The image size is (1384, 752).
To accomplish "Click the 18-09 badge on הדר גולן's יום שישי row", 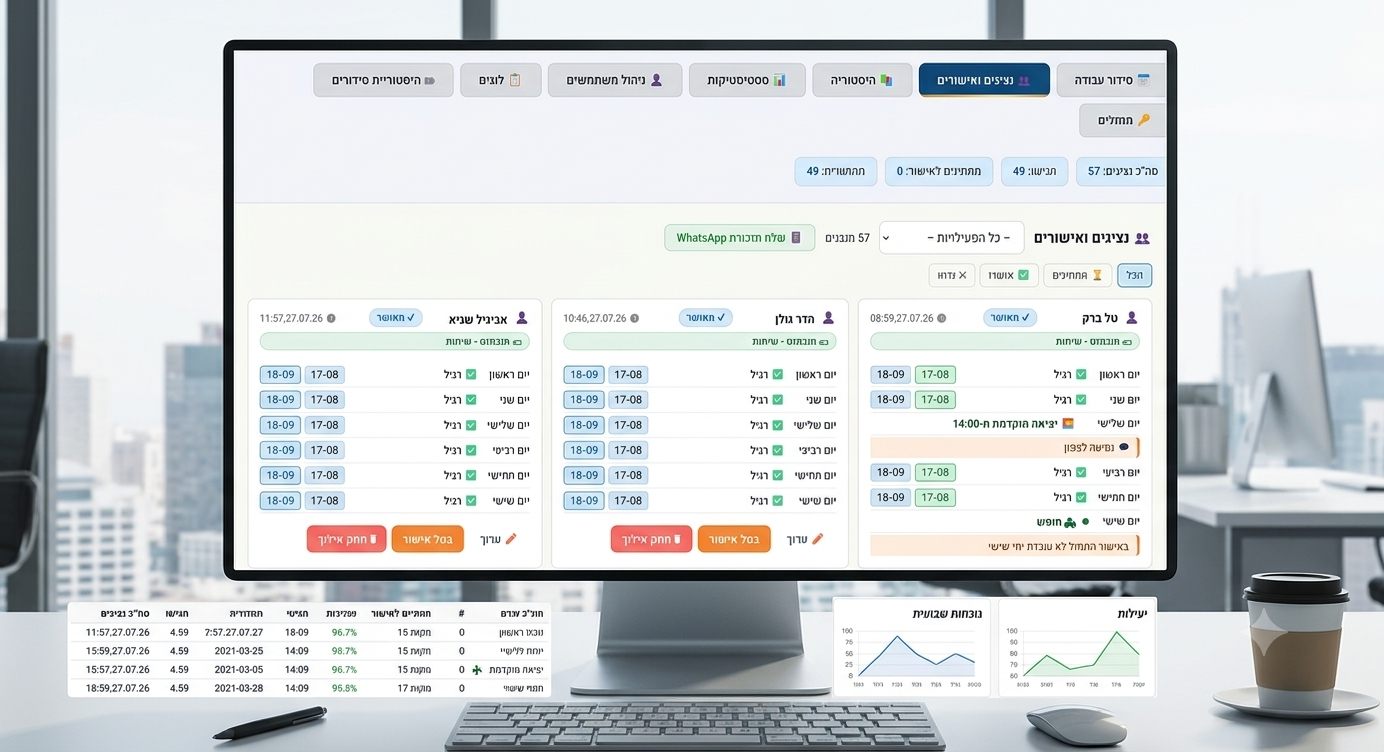I will pyautogui.click(x=584, y=500).
